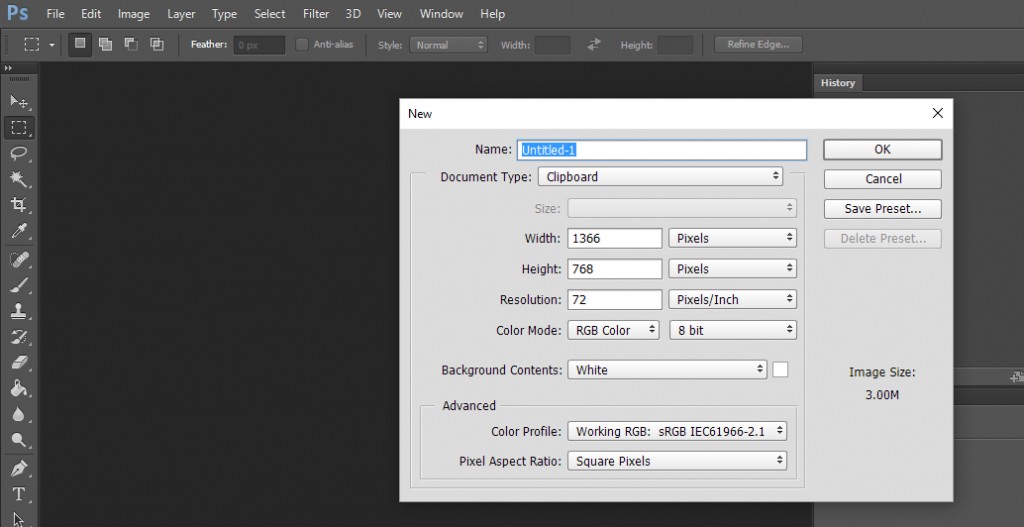The height and width of the screenshot is (527, 1024).
Task: Select the Move tool
Action: click(x=19, y=101)
